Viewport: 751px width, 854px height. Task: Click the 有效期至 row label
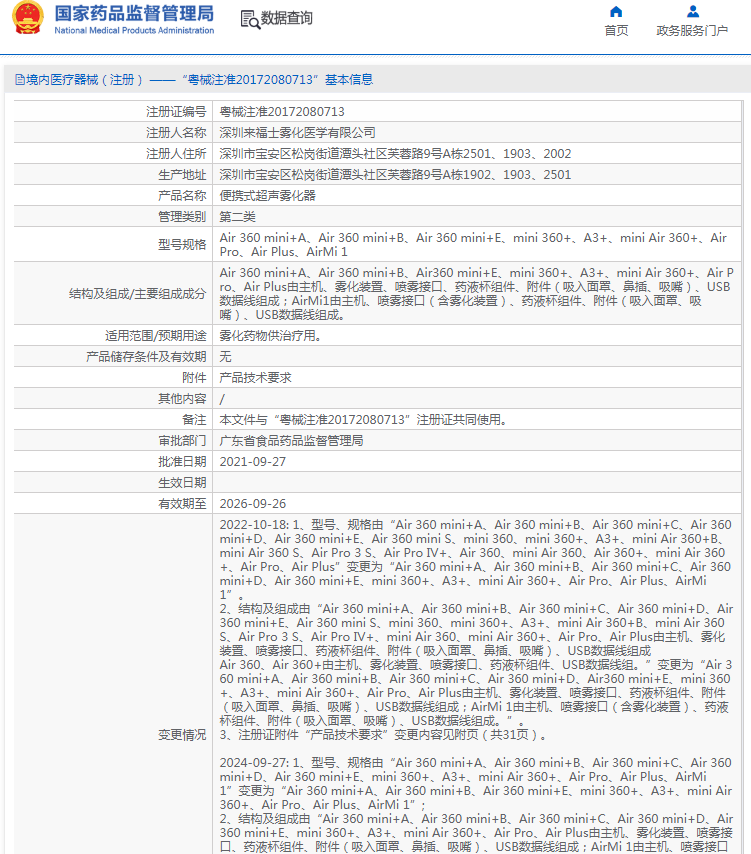click(x=182, y=504)
